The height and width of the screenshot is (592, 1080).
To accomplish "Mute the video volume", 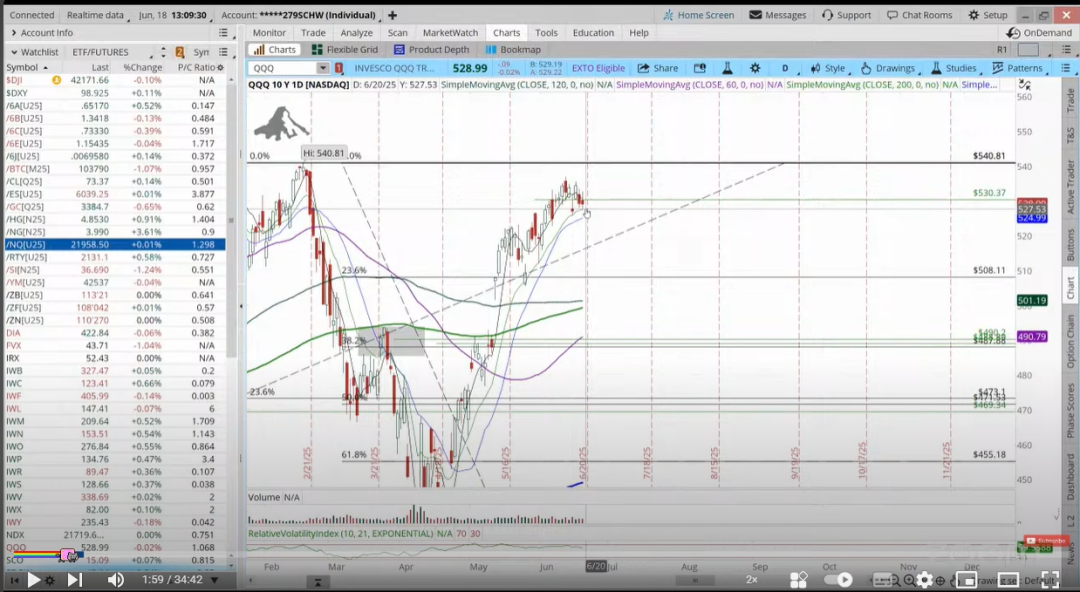I will point(116,580).
